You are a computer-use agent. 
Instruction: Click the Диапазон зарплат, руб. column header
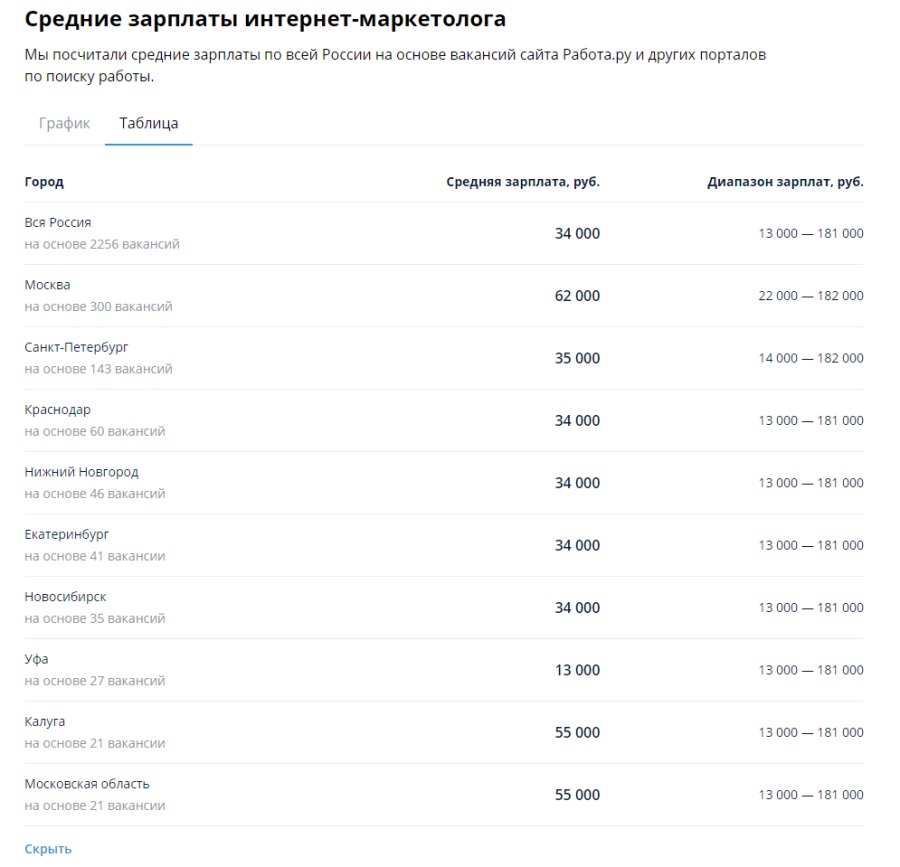785,182
